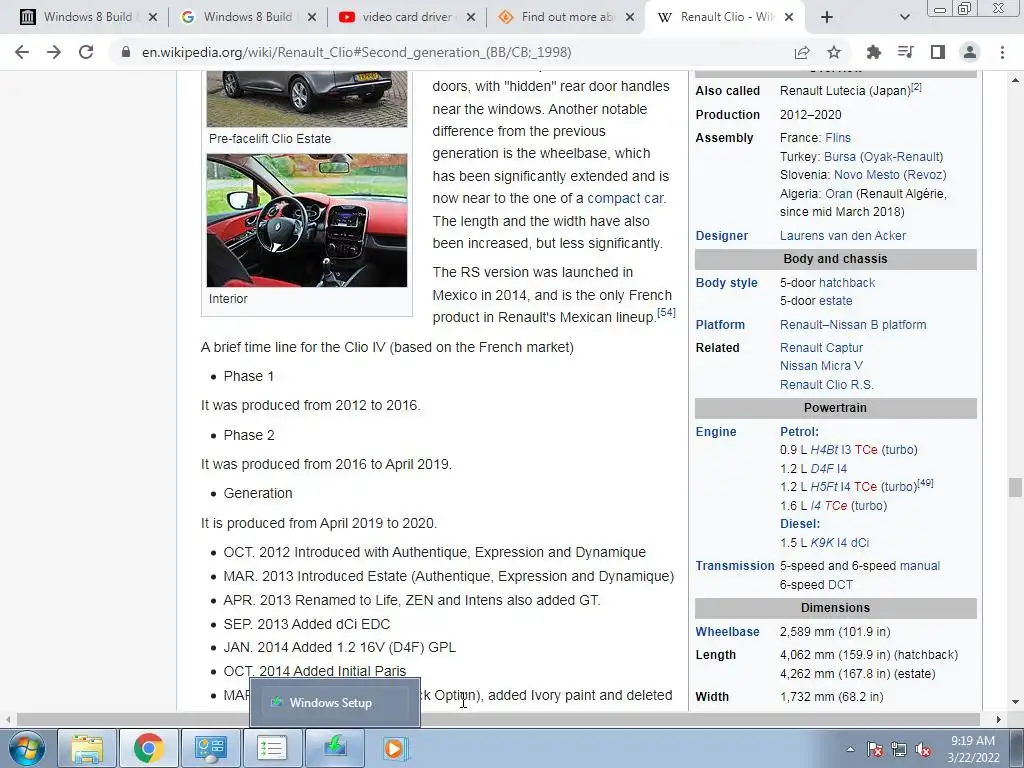This screenshot has height=768, width=1024.
Task: Reload the Wikipedia page
Action: point(86,52)
